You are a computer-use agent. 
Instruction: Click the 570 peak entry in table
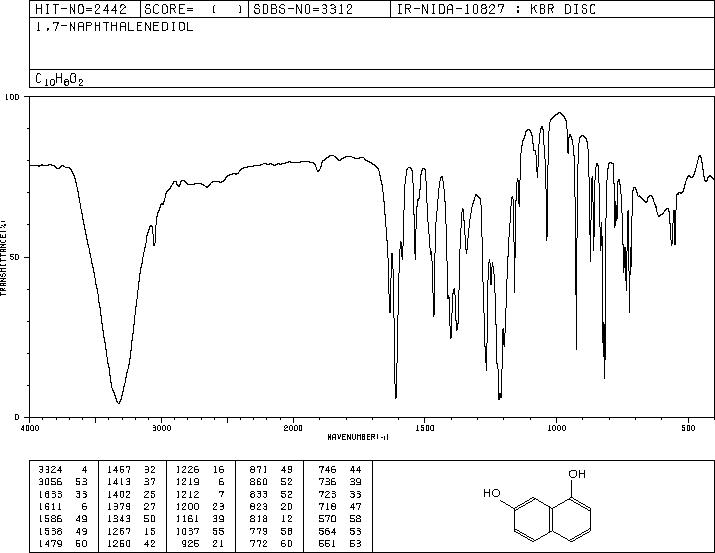coord(340,519)
